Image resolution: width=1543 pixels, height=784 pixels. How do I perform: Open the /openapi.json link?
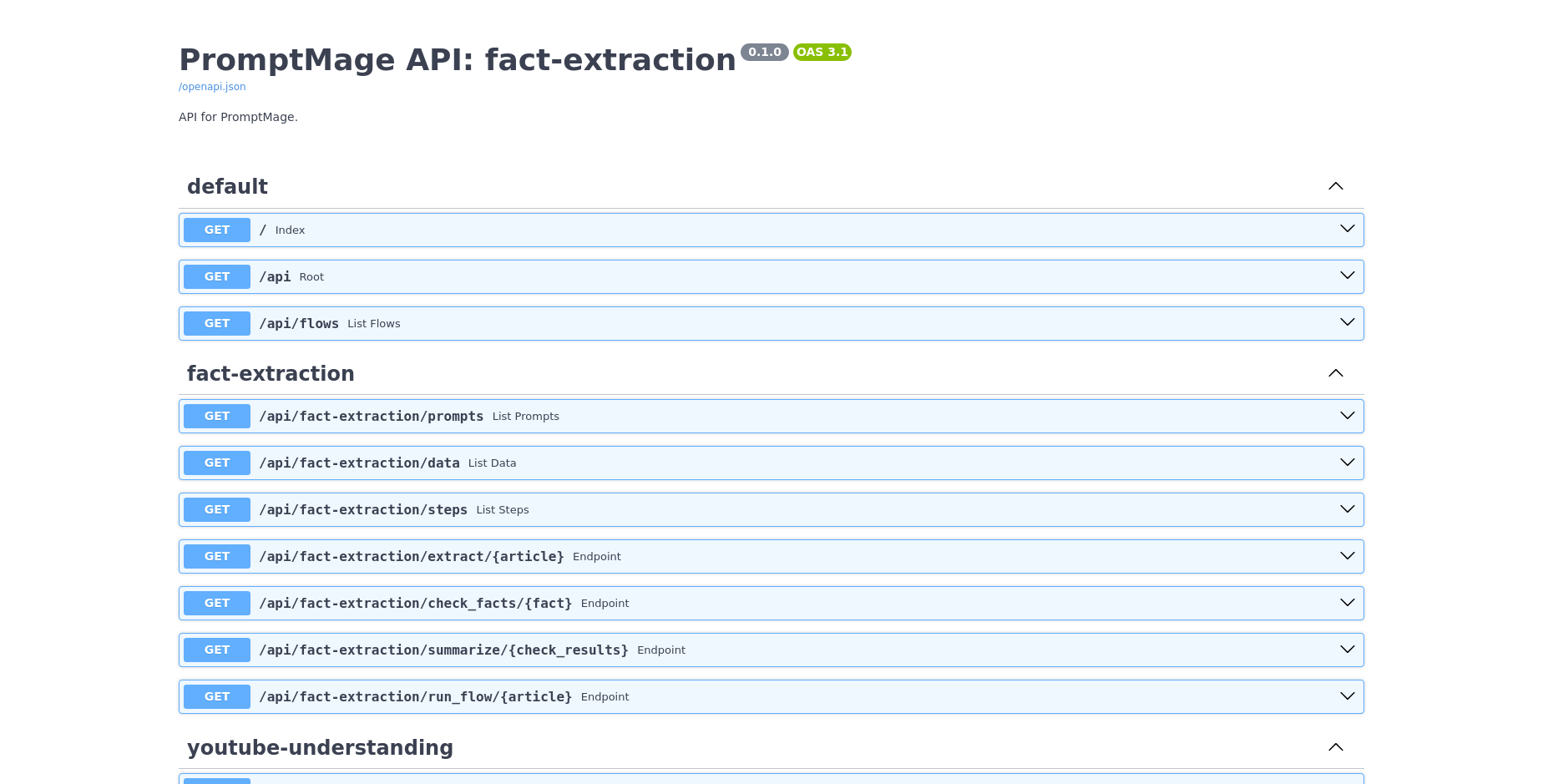click(x=212, y=87)
